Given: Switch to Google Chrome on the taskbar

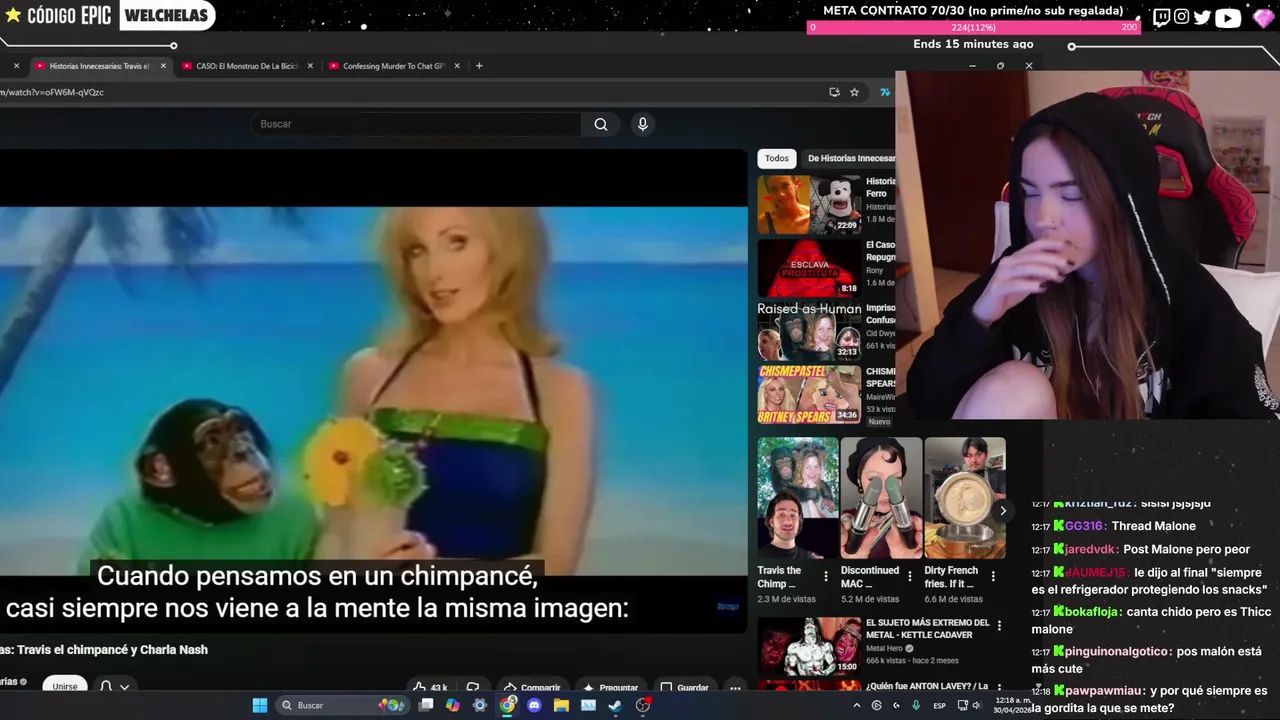Looking at the screenshot, I should 508,705.
